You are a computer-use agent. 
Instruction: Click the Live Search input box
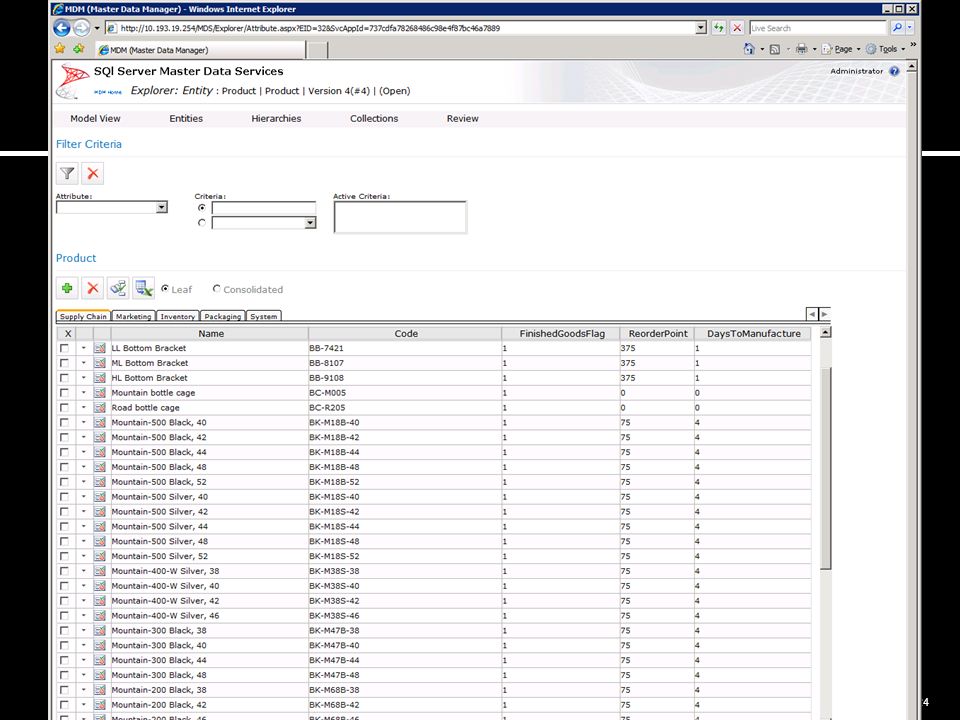[x=818, y=28]
